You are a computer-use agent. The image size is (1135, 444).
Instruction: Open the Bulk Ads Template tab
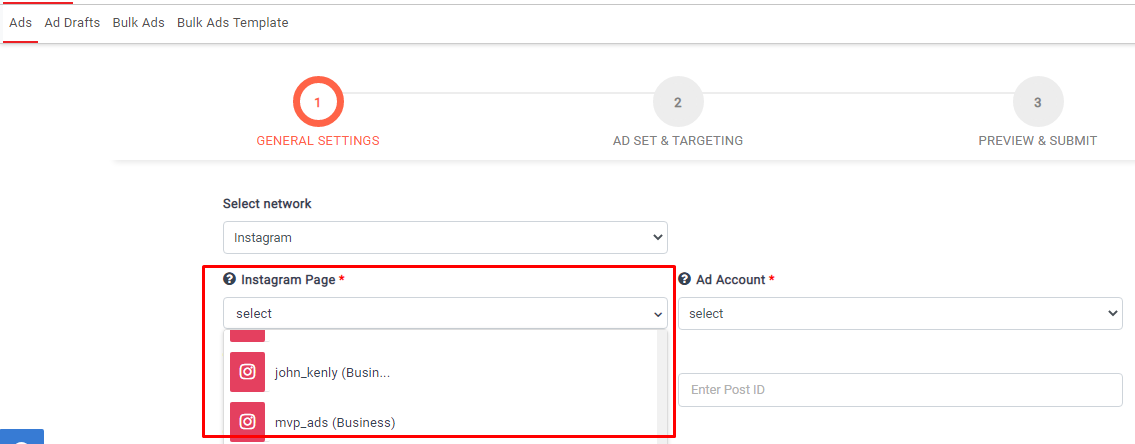(232, 22)
